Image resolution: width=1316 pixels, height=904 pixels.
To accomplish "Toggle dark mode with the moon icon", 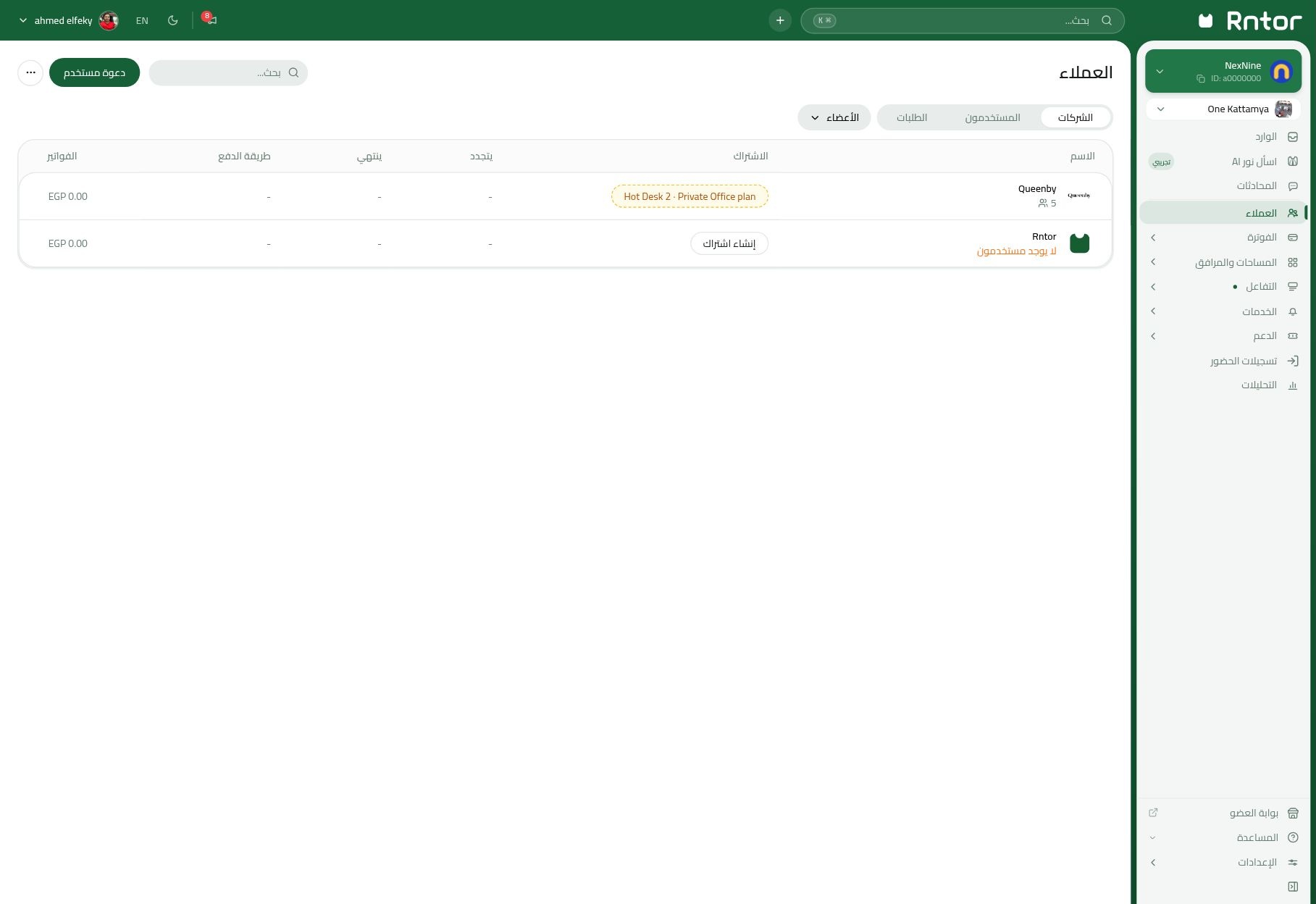I will (x=173, y=20).
